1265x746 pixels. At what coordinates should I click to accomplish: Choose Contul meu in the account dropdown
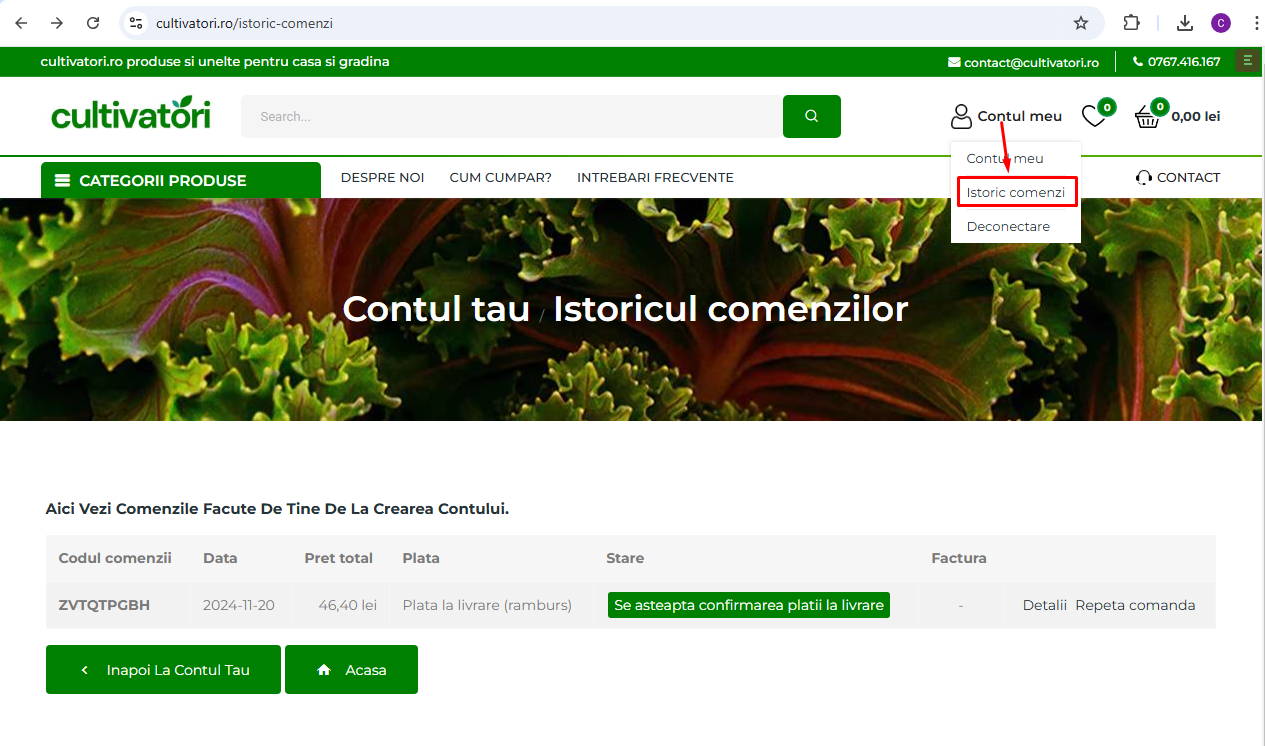tap(1005, 158)
